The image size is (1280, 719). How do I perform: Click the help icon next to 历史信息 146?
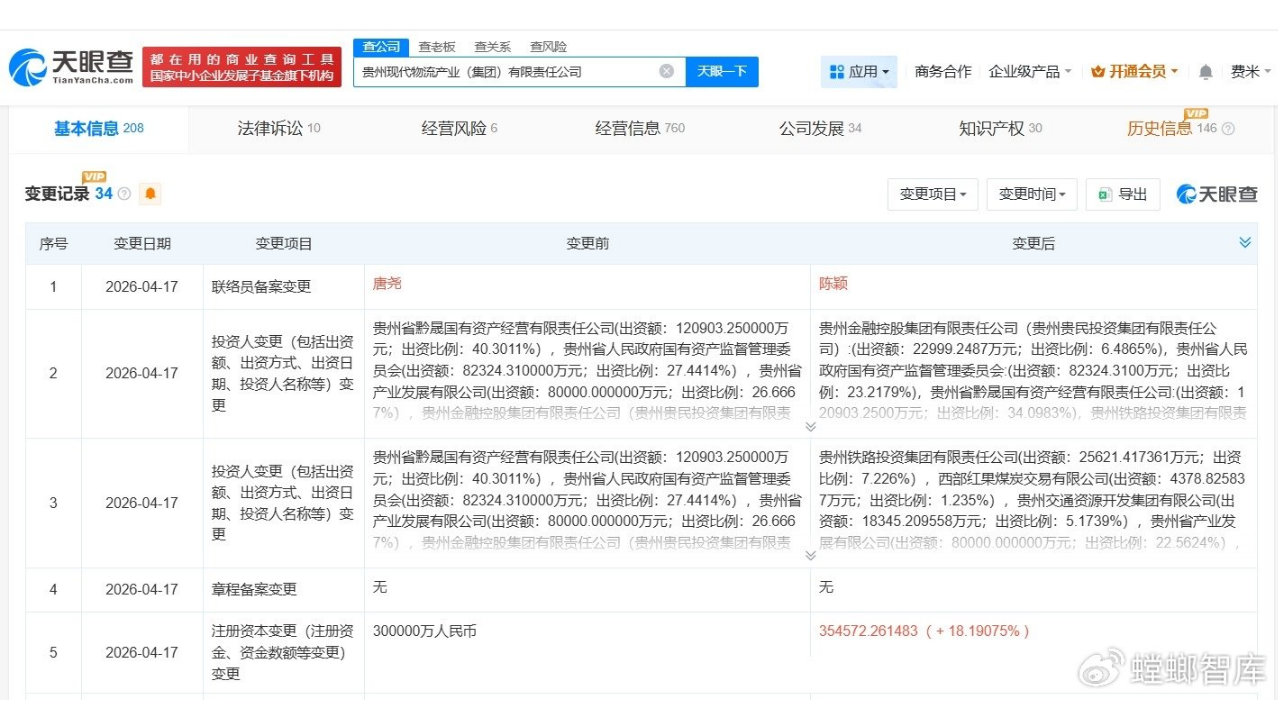click(1228, 129)
